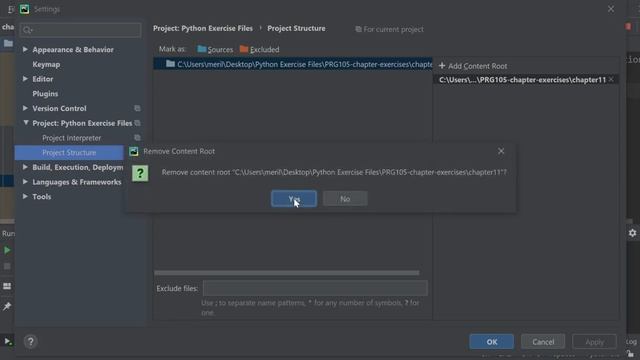Collapse Project: Python Exercise Files section
The height and width of the screenshot is (360, 640).
tap(26, 123)
